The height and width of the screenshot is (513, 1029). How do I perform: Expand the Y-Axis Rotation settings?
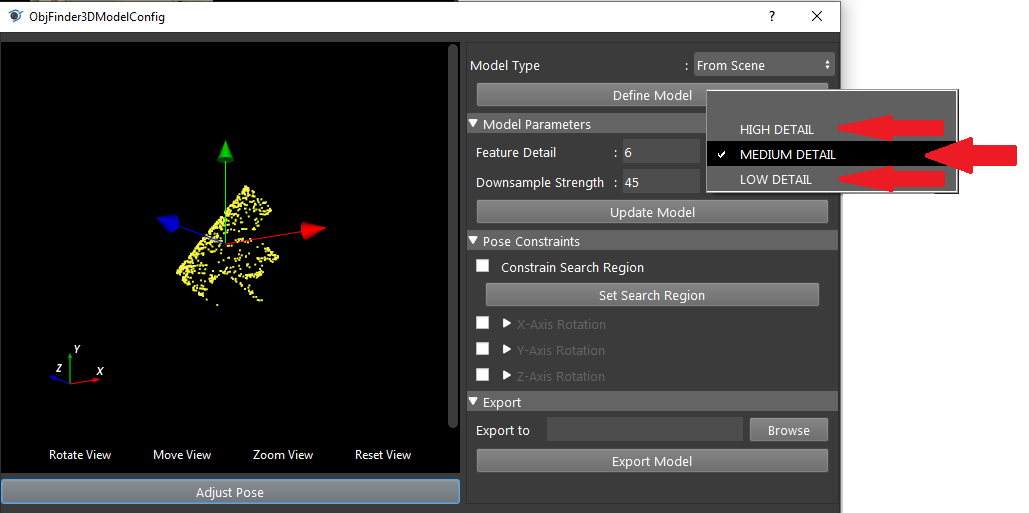point(507,350)
